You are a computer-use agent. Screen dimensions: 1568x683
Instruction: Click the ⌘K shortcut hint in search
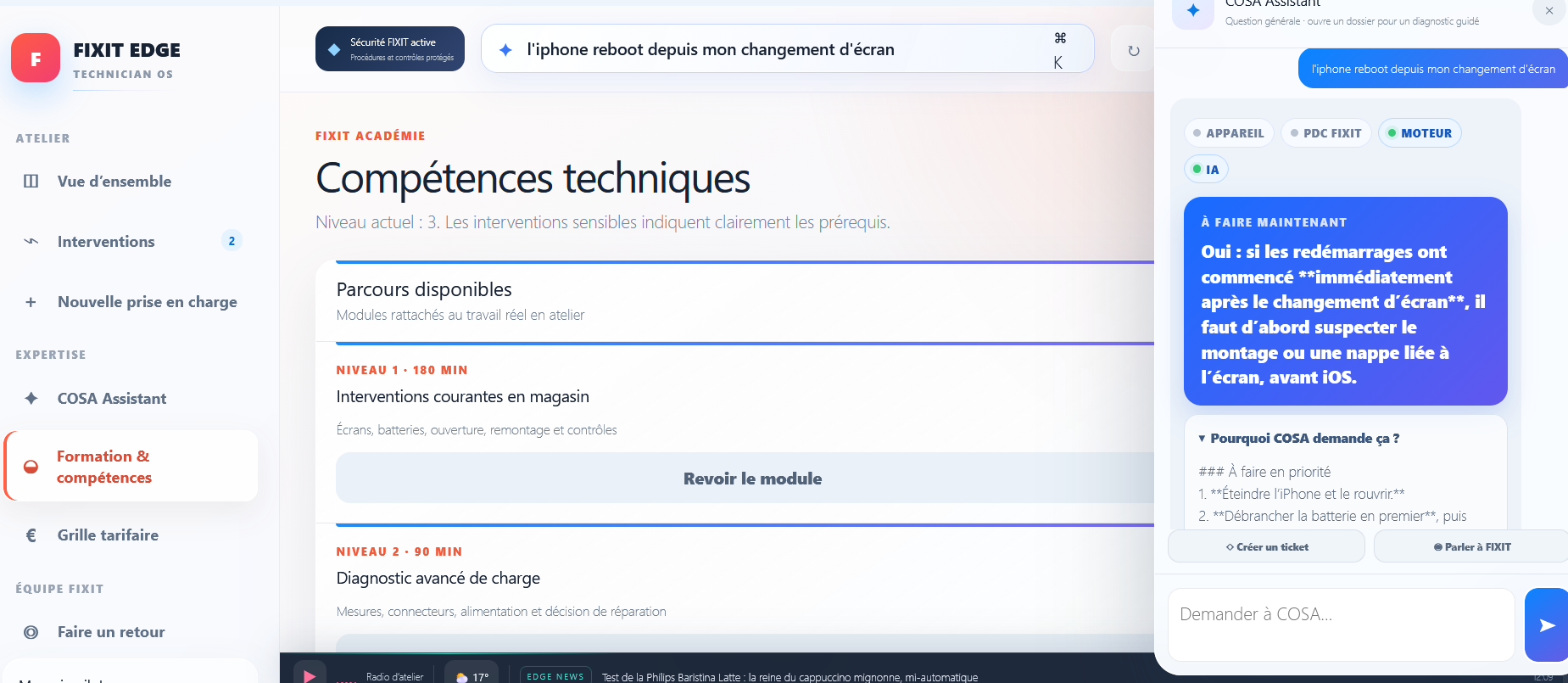point(1059,50)
